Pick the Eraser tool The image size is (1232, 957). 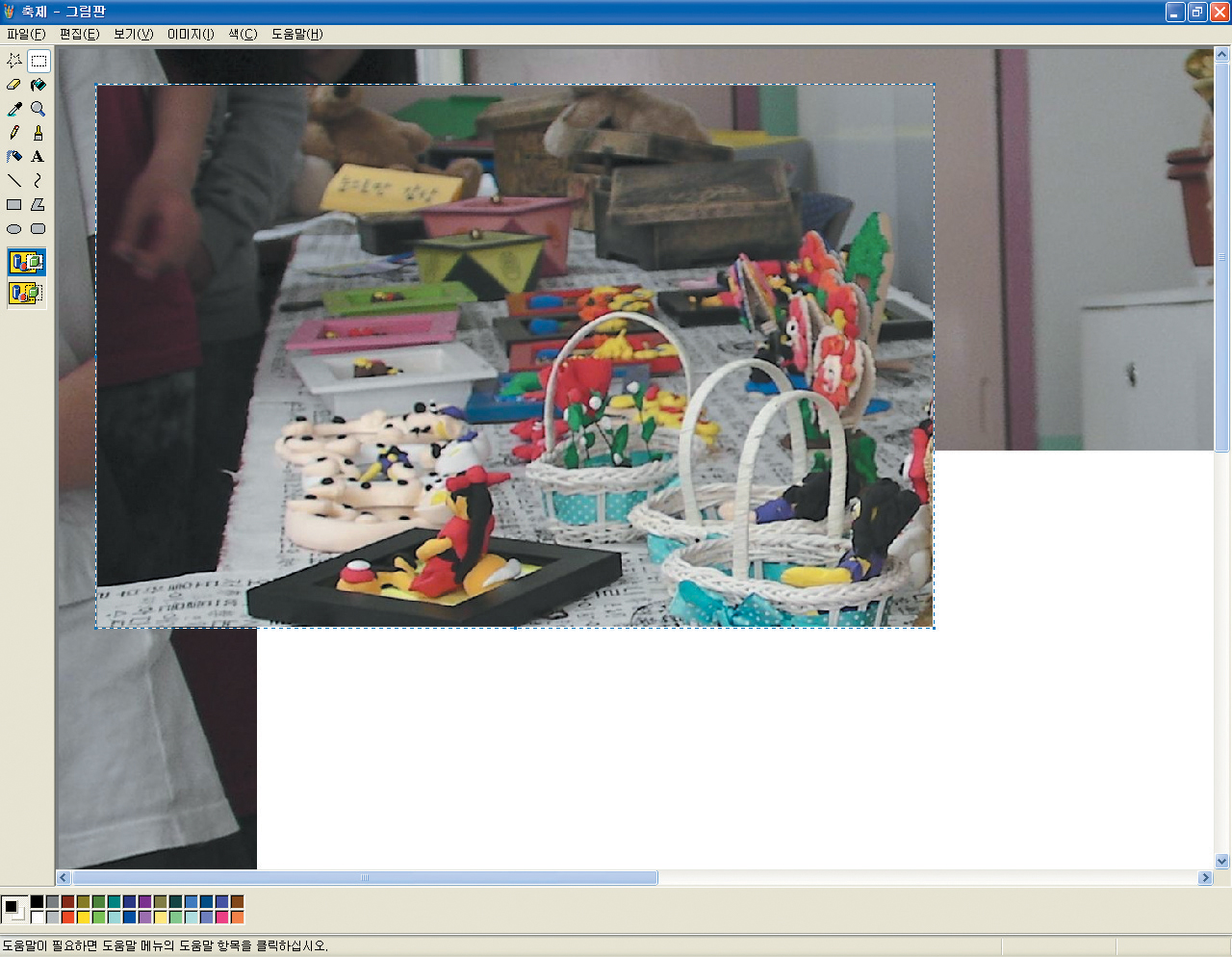coord(14,85)
